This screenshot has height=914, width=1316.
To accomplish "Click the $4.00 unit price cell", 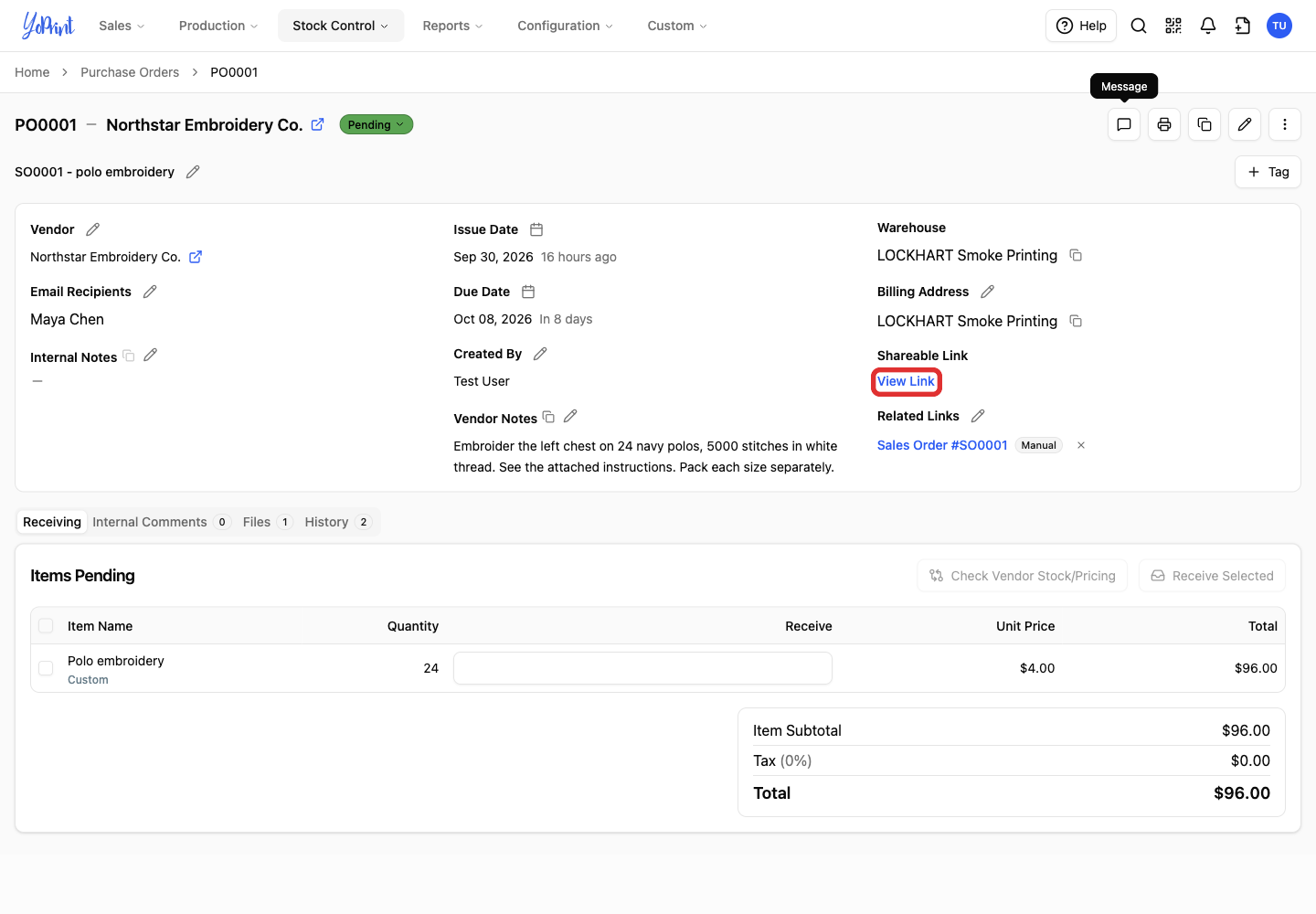I will (x=1037, y=668).
